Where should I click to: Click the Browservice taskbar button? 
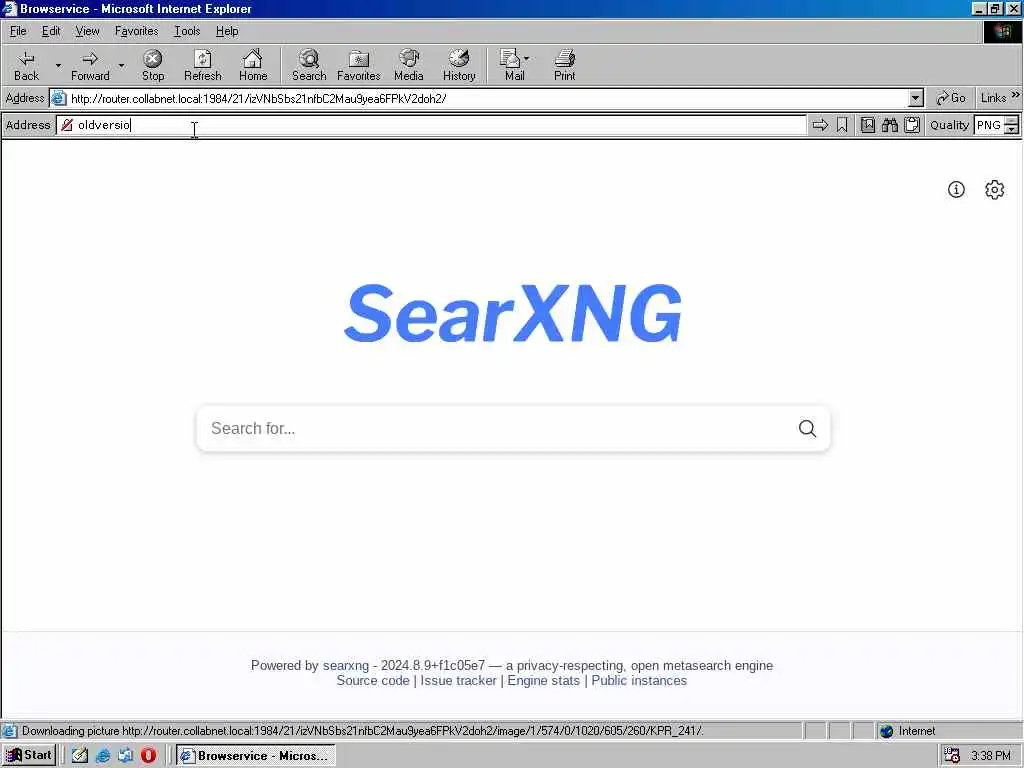pyautogui.click(x=255, y=756)
